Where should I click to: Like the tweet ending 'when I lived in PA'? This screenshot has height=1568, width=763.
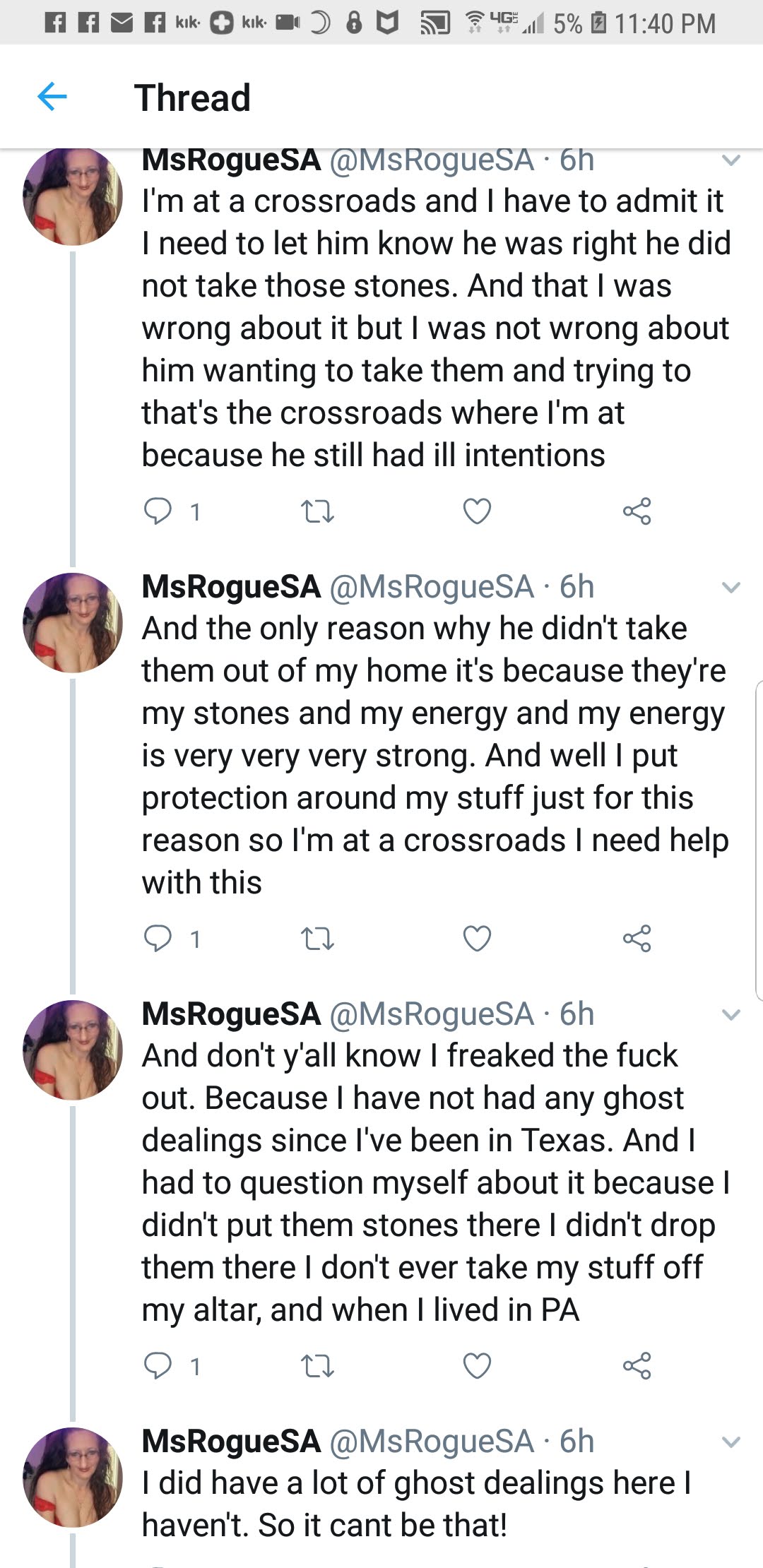[477, 1365]
